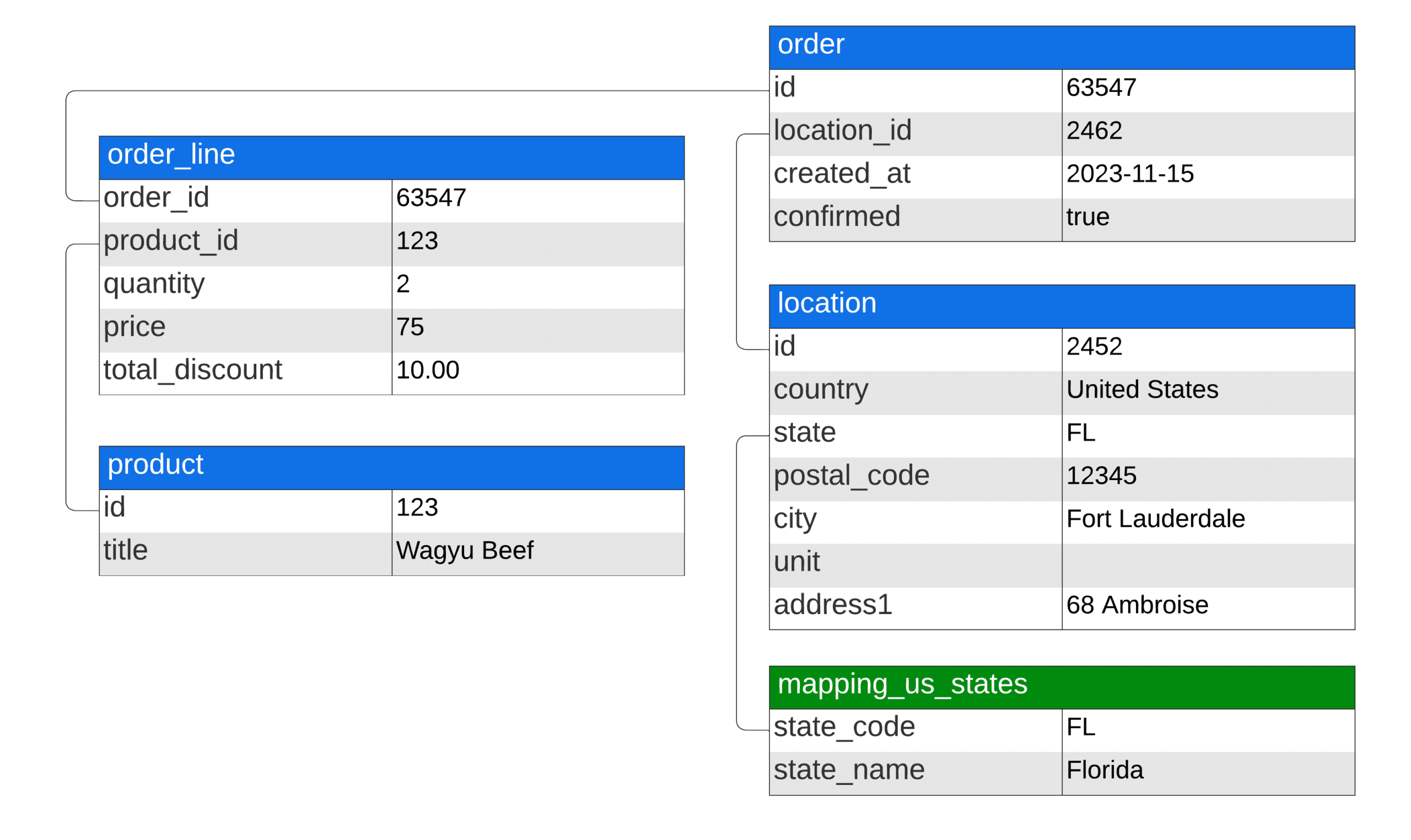Select the quantity field label

coord(153,284)
